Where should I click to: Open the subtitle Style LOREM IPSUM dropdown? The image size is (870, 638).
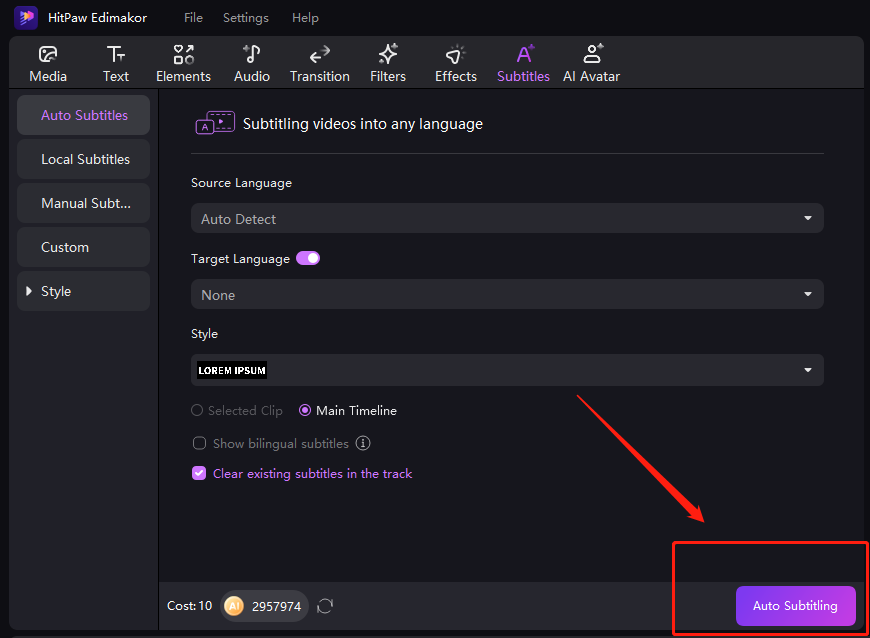click(x=507, y=370)
